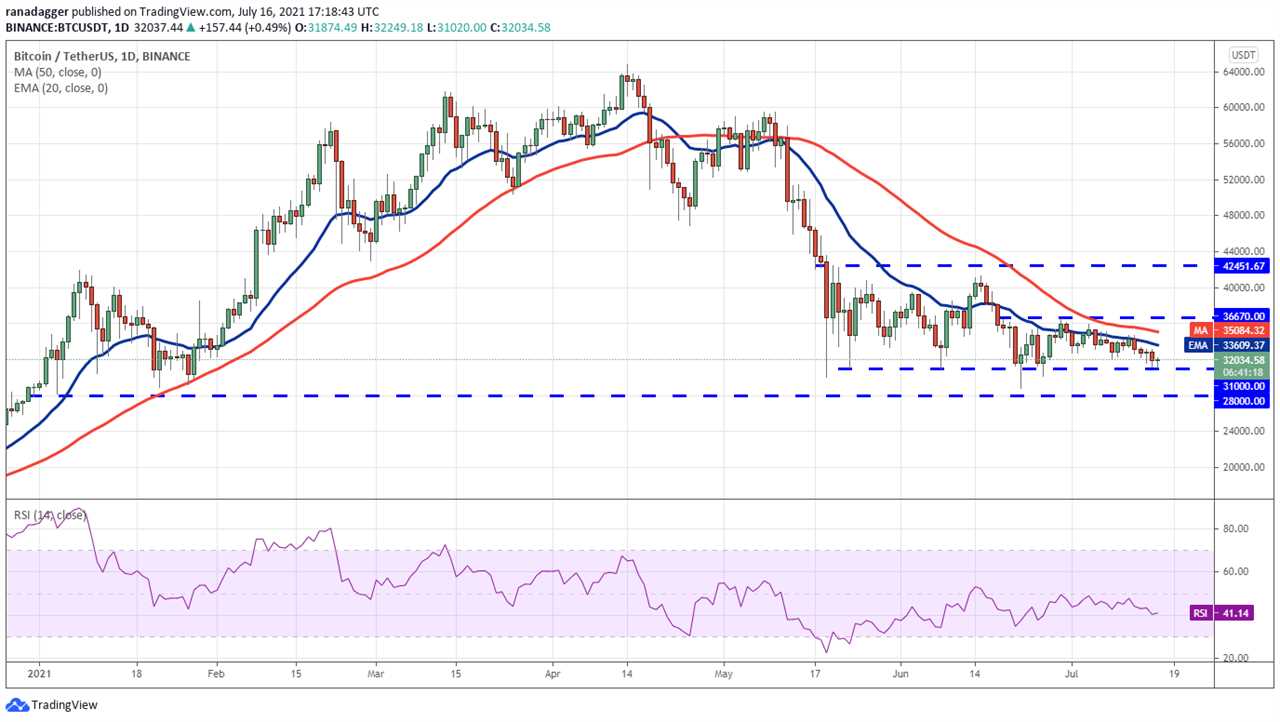Click the 20000.00 price axis label
Image resolution: width=1280 pixels, height=722 pixels.
(1244, 468)
